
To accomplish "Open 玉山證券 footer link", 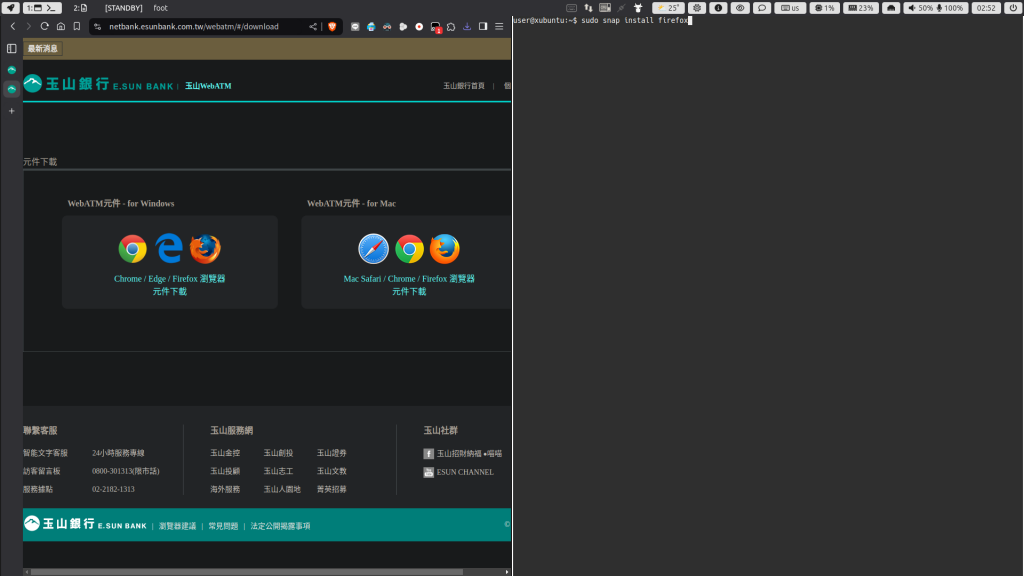I will tap(332, 453).
